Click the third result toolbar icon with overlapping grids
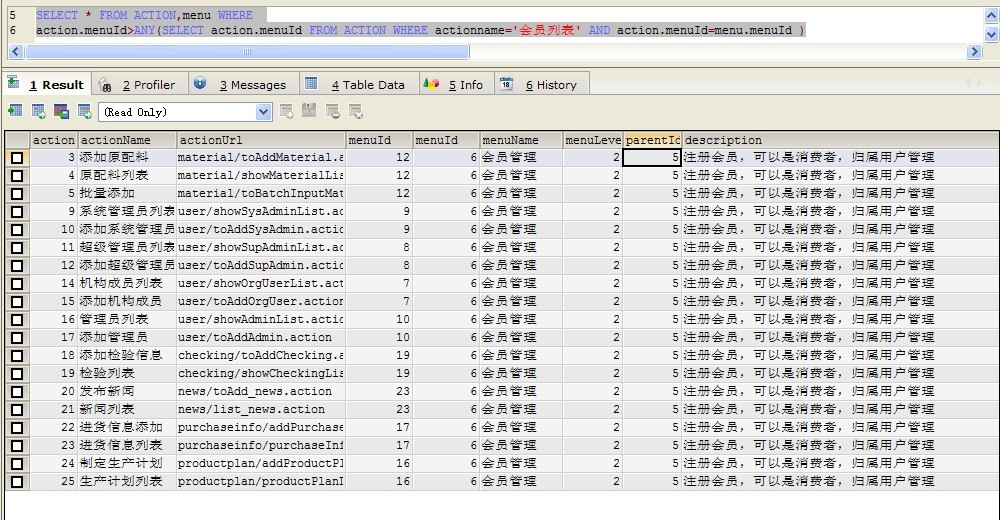 tap(61, 112)
